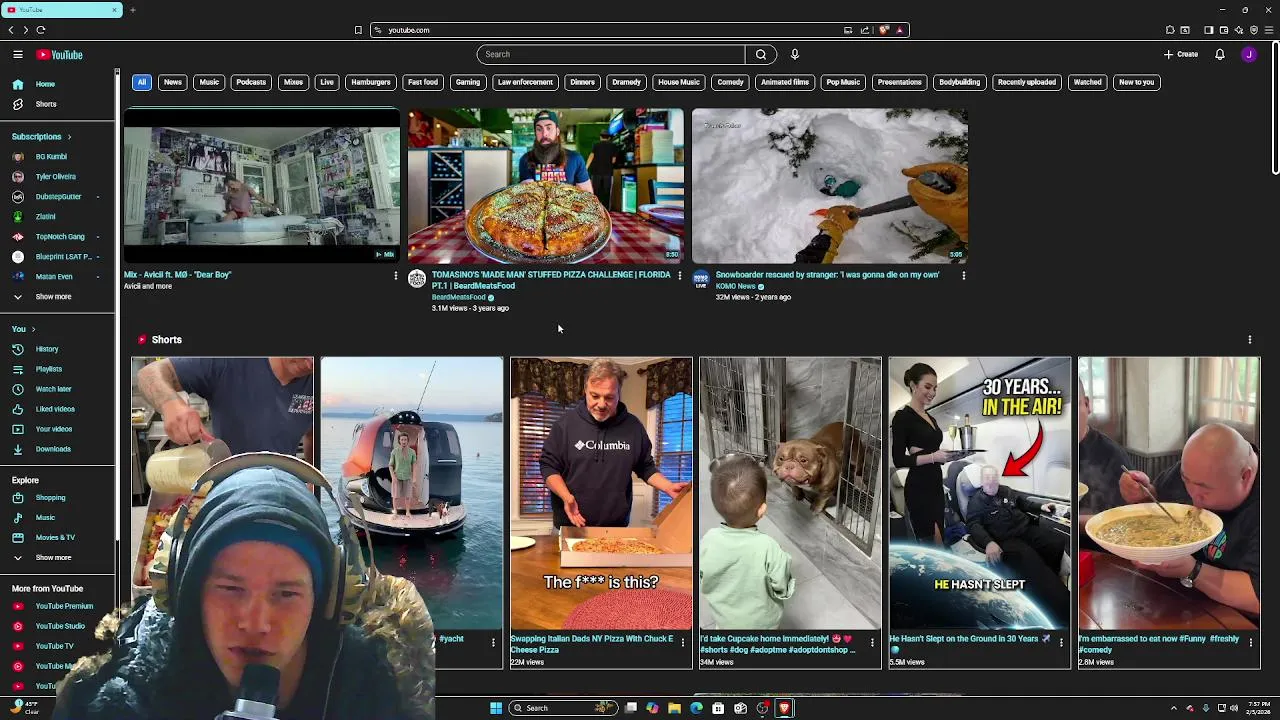1280x720 pixels.
Task: Expand Show more under Explore
Action: (x=53, y=557)
